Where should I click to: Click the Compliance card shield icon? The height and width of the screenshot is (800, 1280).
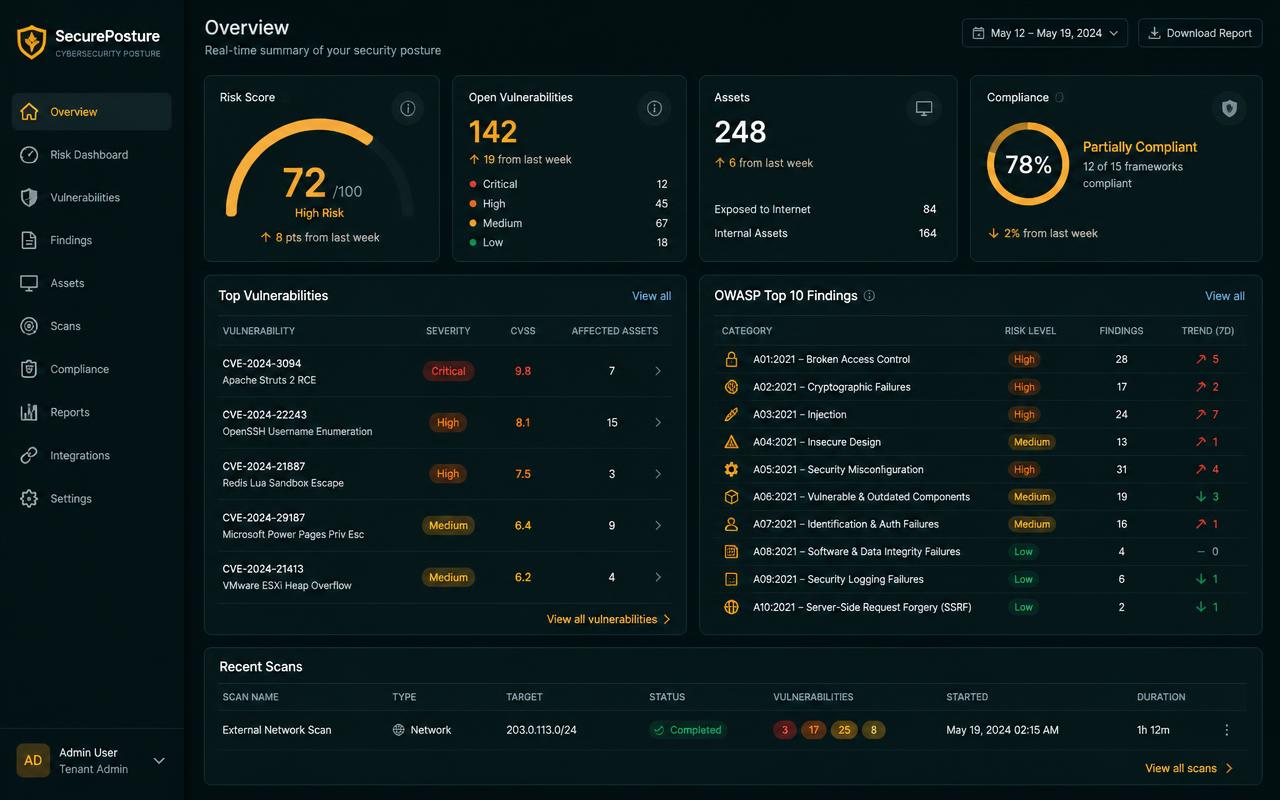1230,108
